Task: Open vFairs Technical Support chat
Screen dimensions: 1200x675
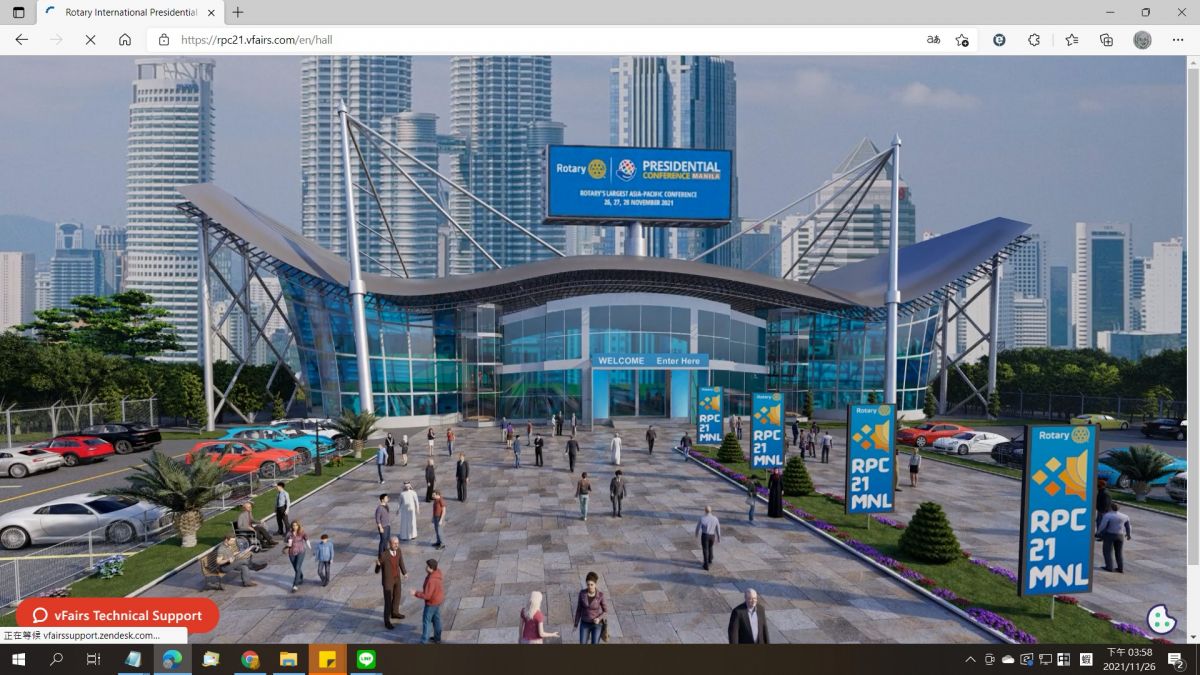Action: pyautogui.click(x=117, y=615)
